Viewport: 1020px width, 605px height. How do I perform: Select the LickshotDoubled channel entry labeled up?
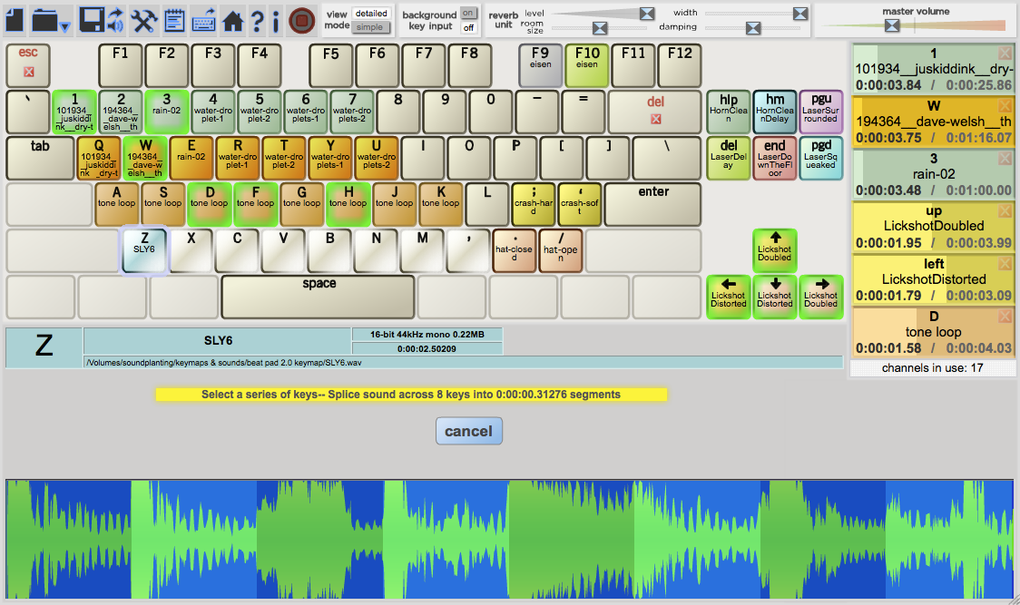(x=932, y=227)
